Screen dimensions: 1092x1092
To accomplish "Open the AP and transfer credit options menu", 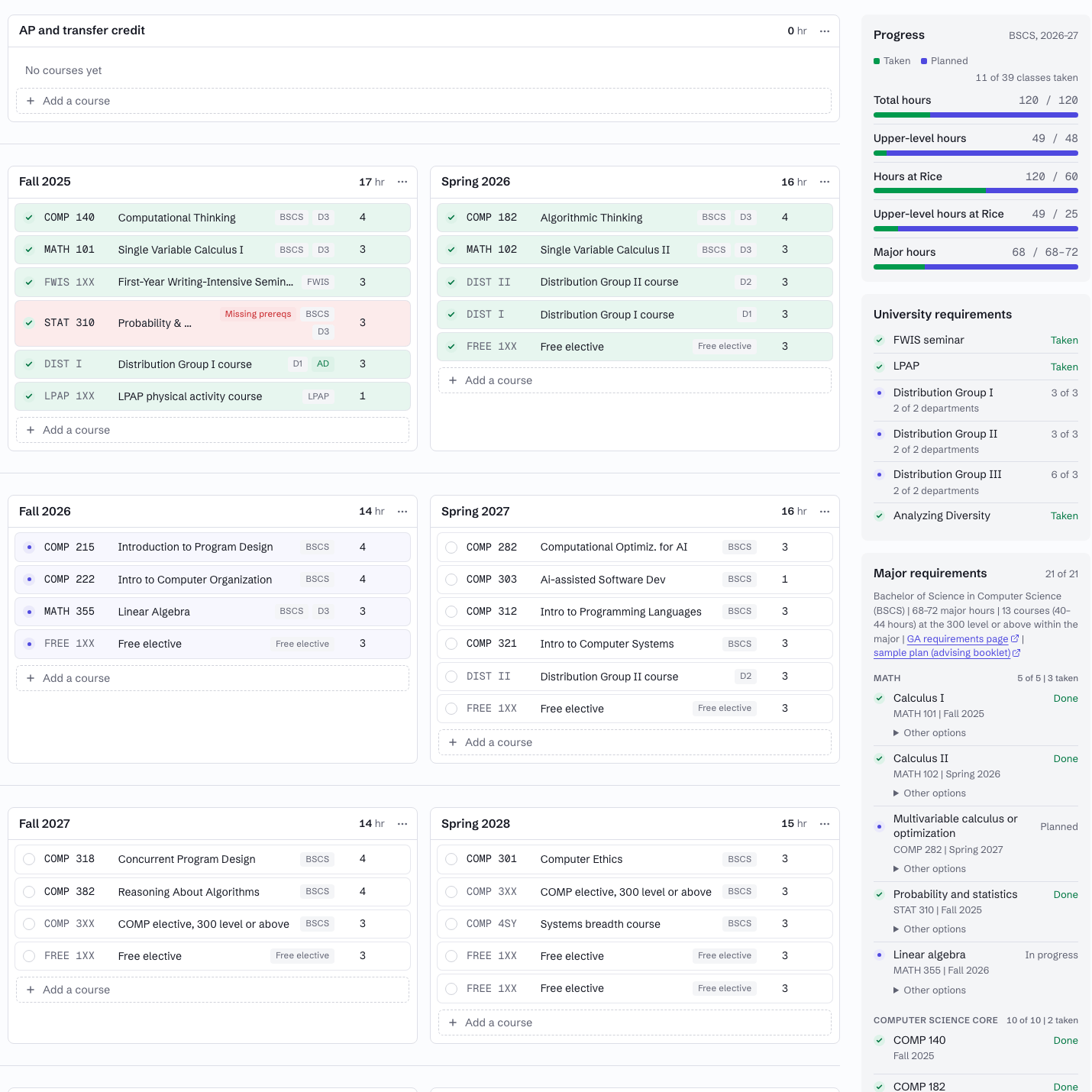I will (x=825, y=31).
